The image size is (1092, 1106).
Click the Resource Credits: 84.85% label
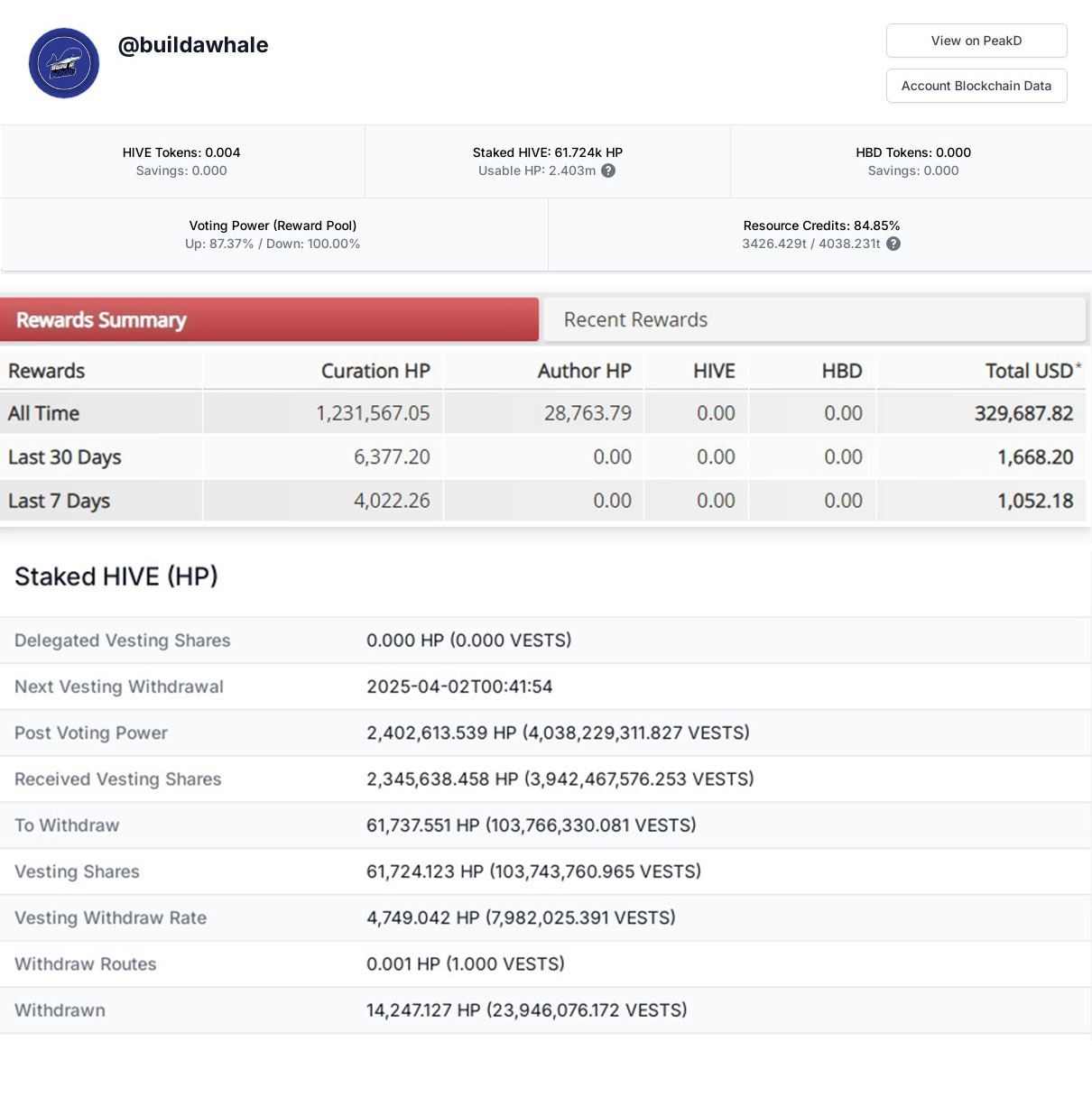(x=821, y=226)
